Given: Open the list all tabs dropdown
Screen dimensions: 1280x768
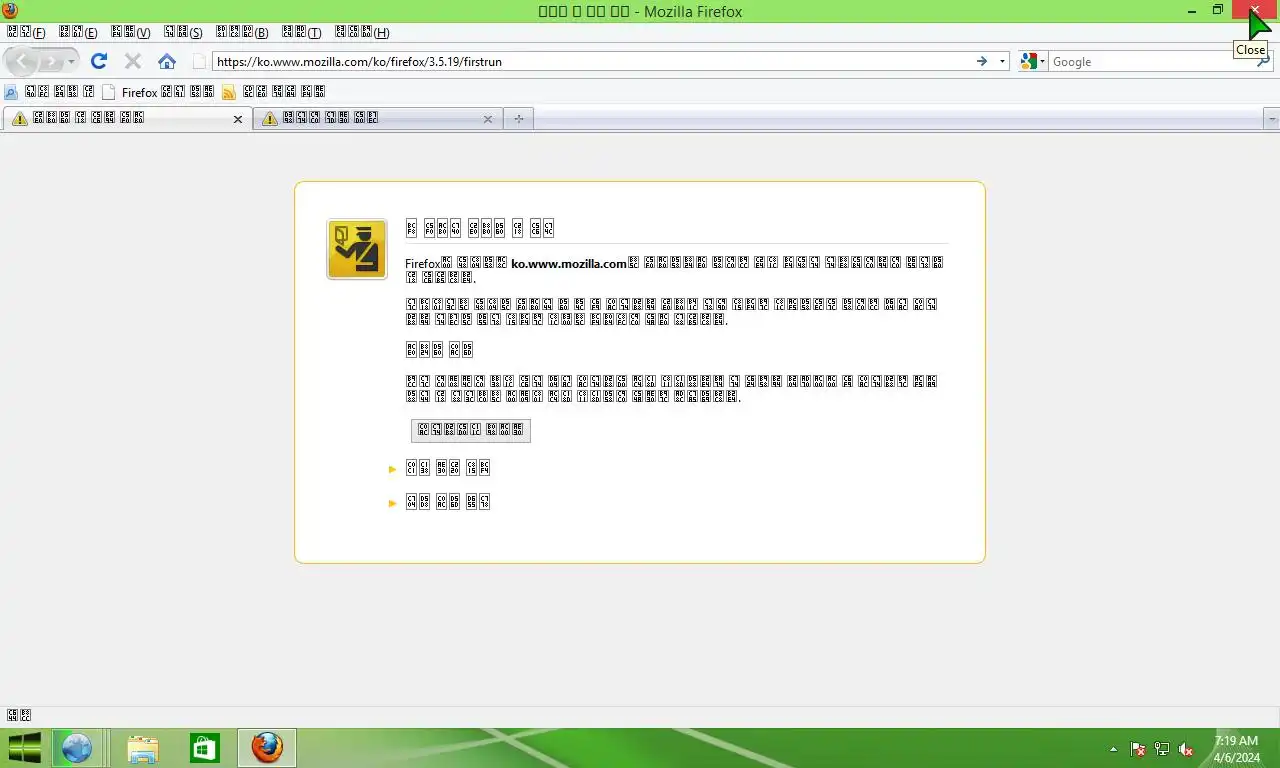Looking at the screenshot, I should click(1272, 119).
